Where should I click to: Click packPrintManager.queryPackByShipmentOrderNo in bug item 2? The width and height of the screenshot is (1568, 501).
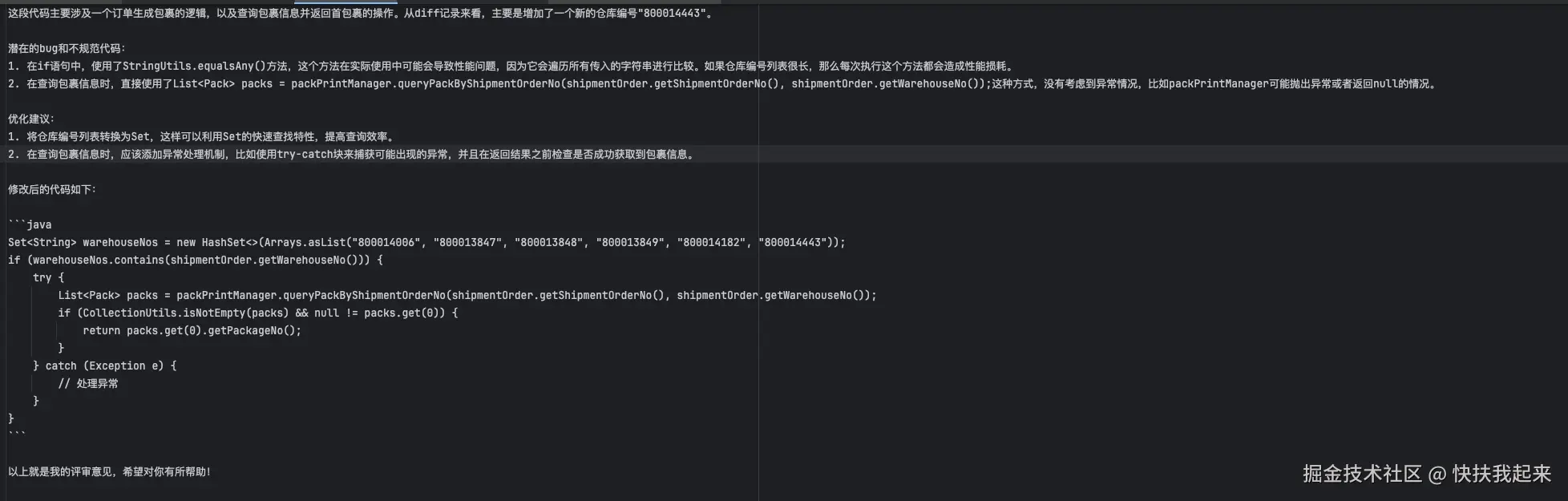click(425, 84)
